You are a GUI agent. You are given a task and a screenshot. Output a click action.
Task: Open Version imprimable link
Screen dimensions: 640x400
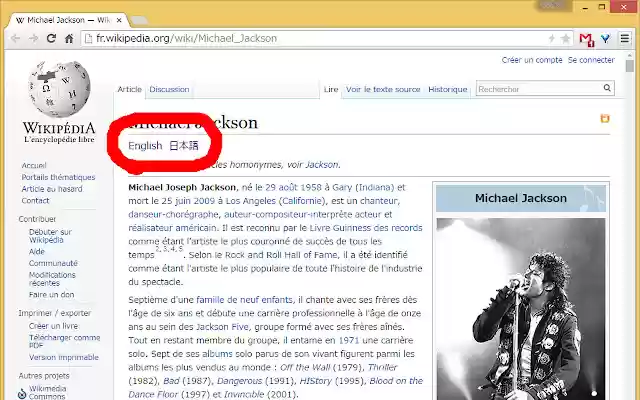64,357
